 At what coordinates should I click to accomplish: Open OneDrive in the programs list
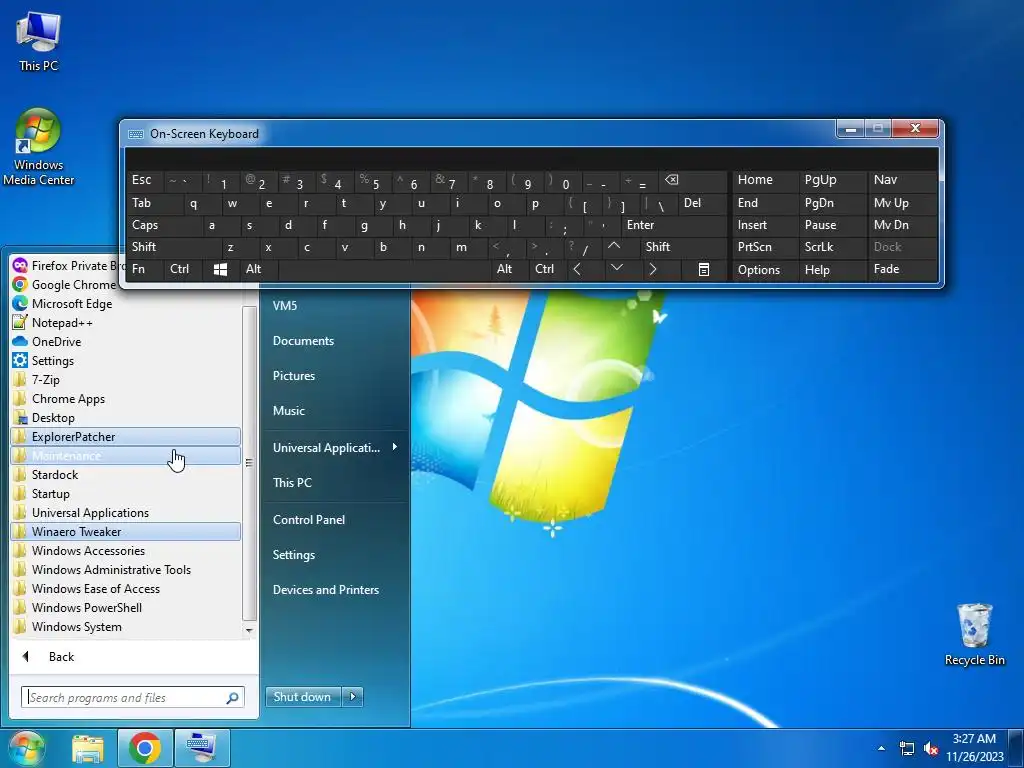pos(125,342)
